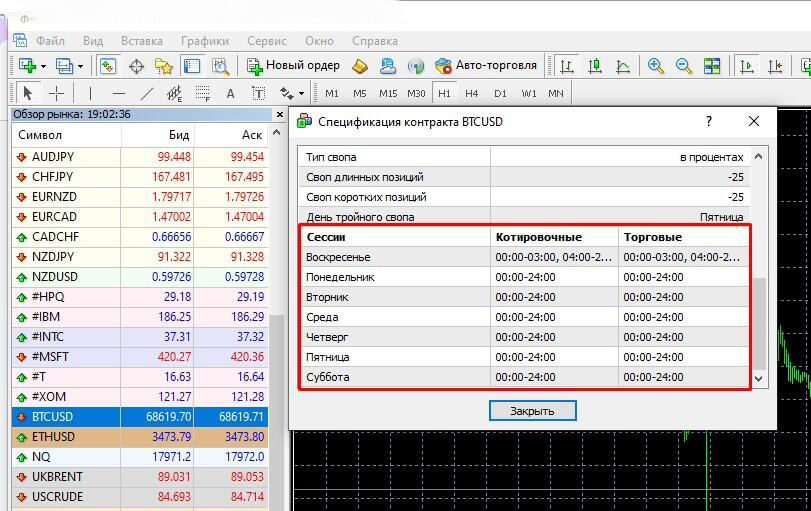
Task: Draw a horizontal line tool
Action: 119,94
